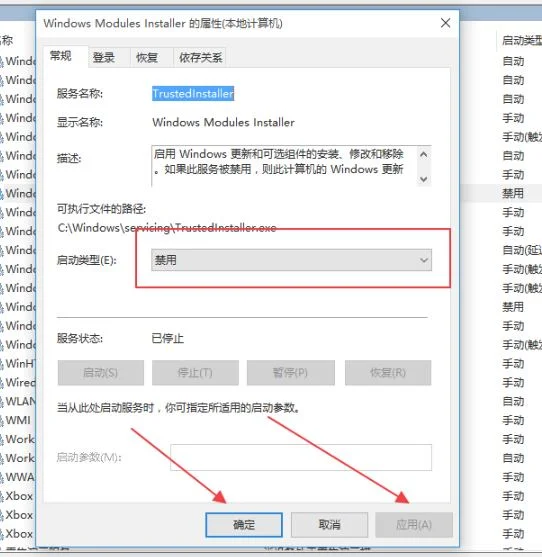Click the 启动参数 input field

point(301,458)
